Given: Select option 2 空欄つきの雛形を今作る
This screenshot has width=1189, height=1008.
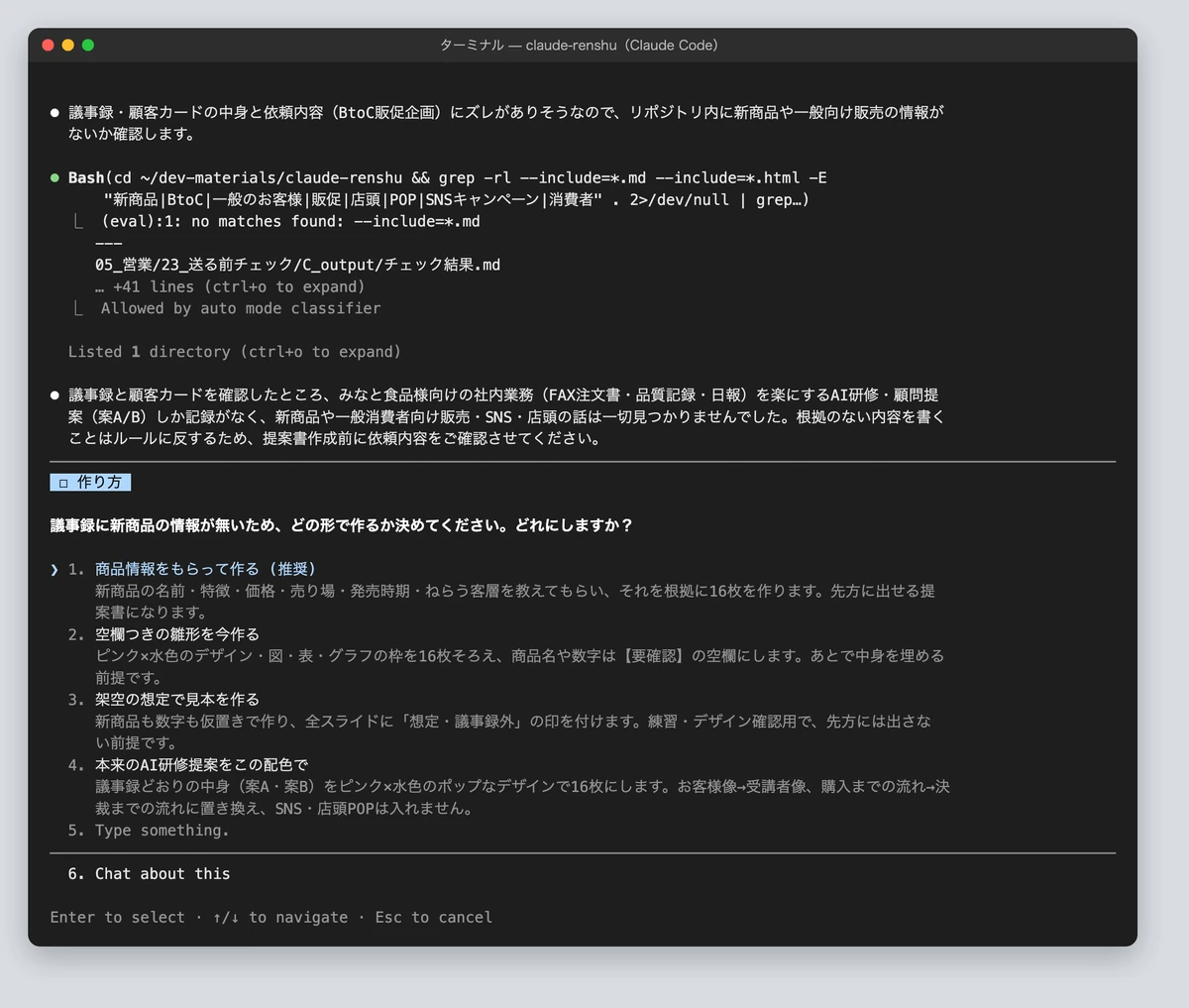Looking at the screenshot, I should (x=177, y=634).
